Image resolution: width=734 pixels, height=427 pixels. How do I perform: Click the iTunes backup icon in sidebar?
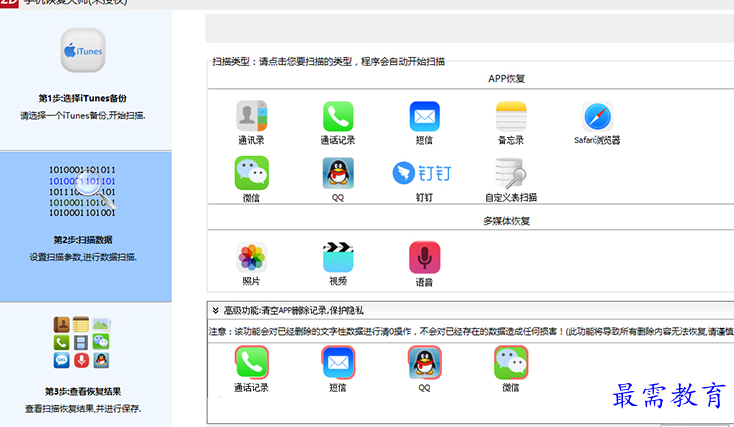[x=83, y=50]
